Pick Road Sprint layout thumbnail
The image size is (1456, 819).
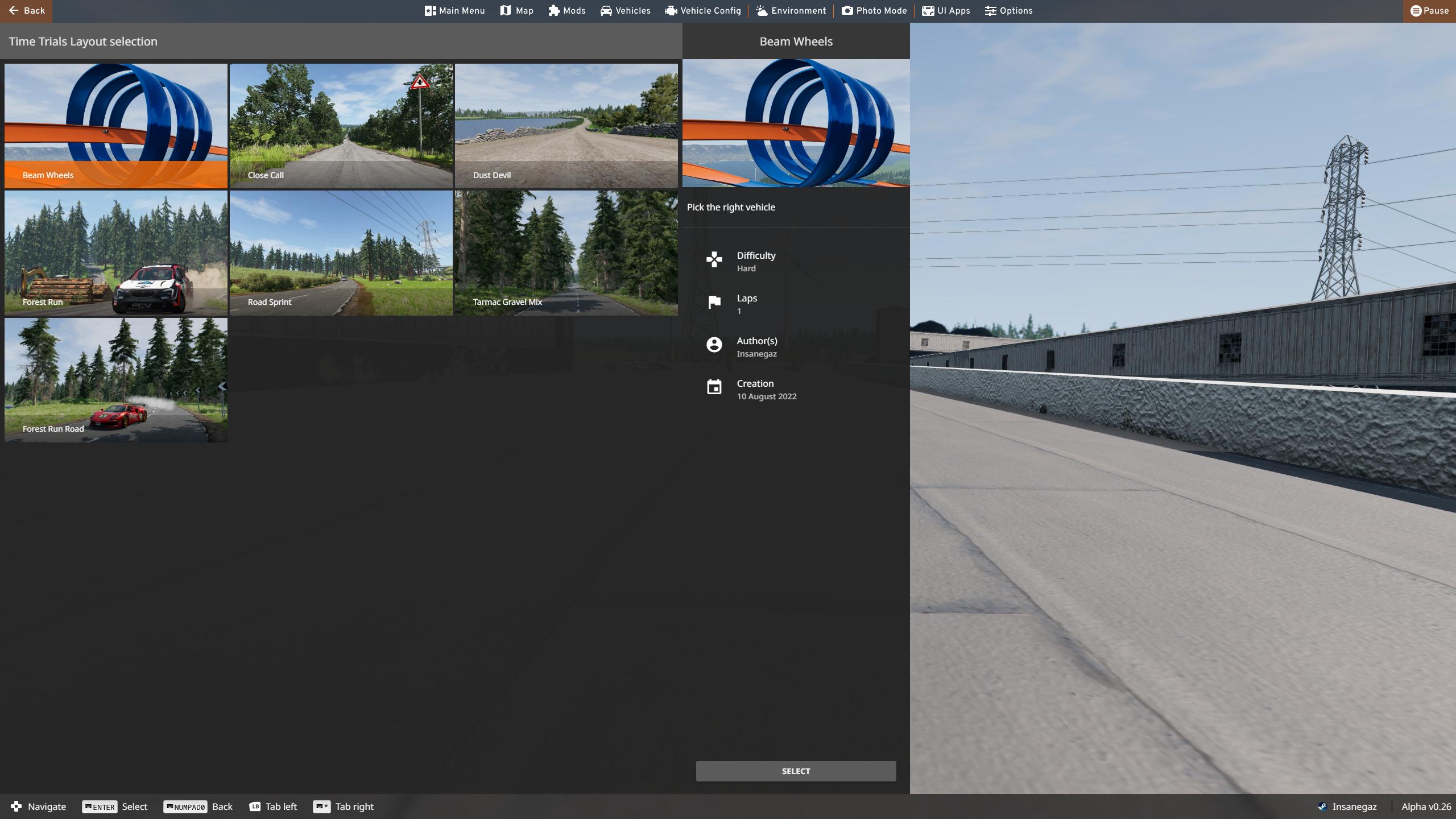341,253
